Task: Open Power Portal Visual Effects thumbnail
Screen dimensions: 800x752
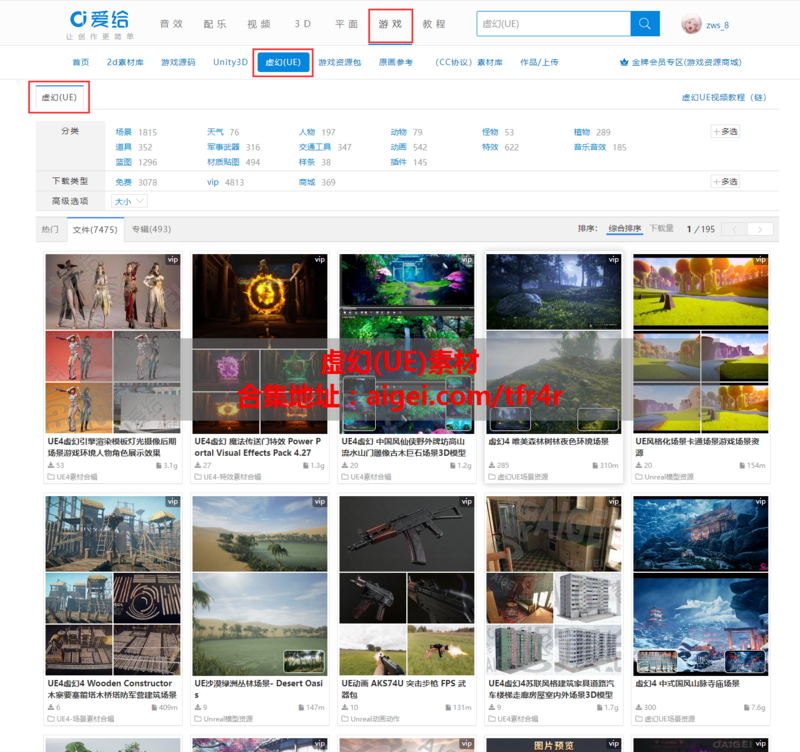Action: tap(260, 343)
